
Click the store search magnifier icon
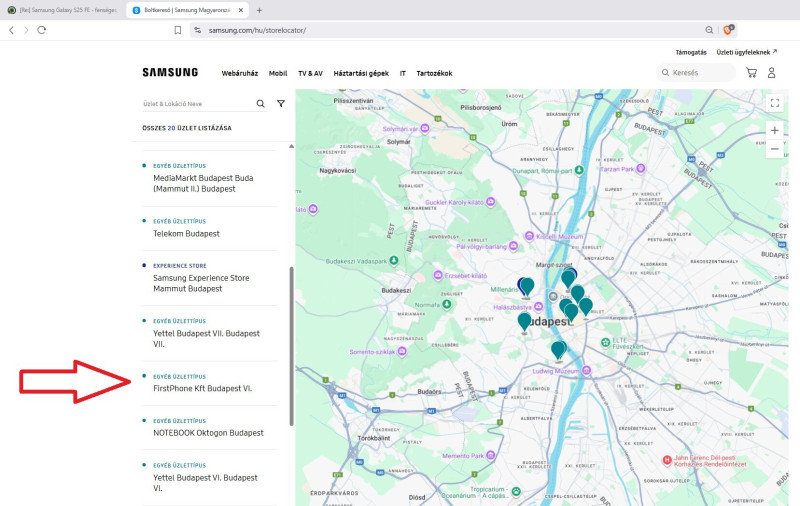click(x=261, y=104)
